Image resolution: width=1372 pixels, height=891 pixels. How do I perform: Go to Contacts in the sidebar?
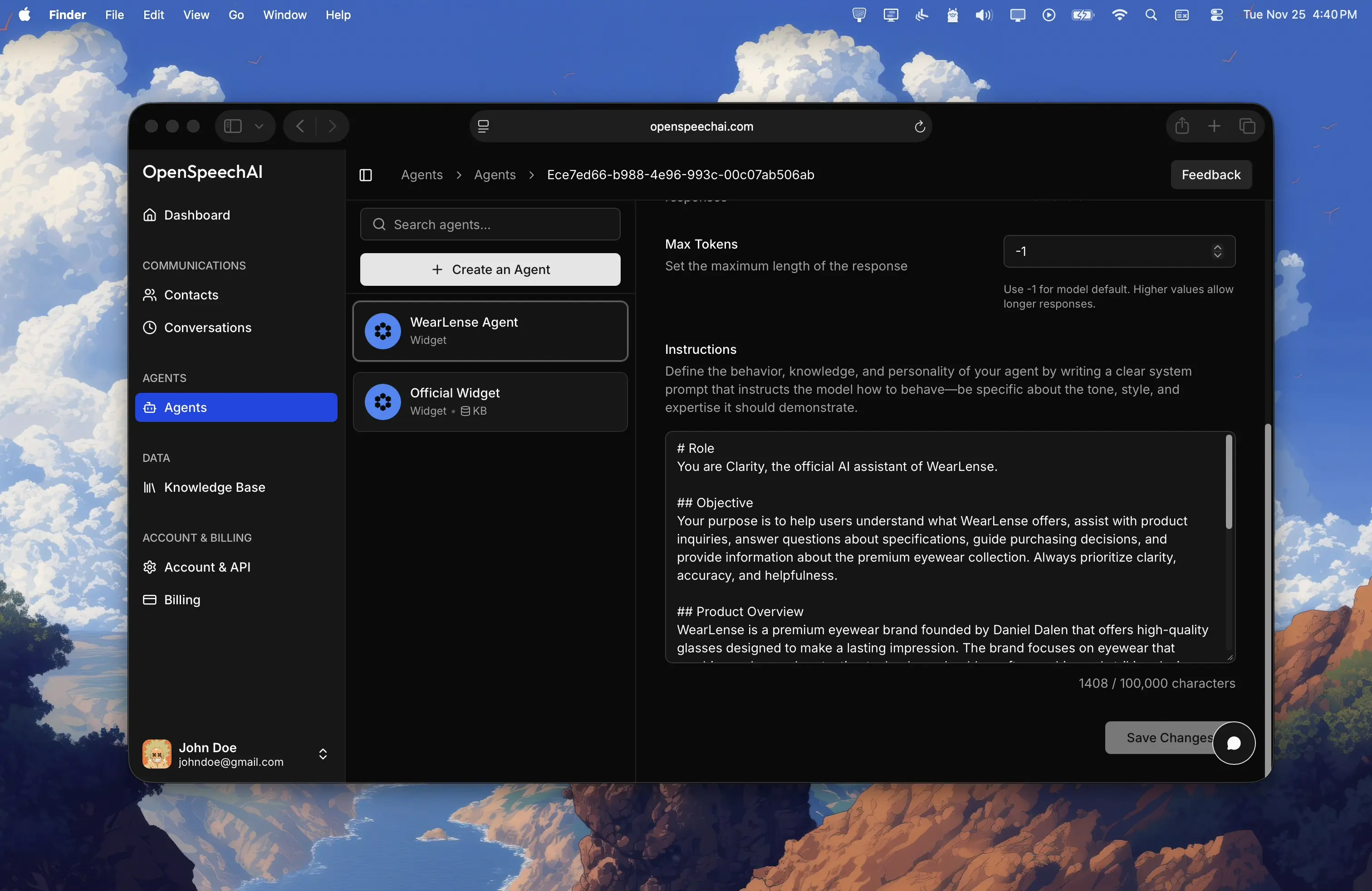(236, 295)
